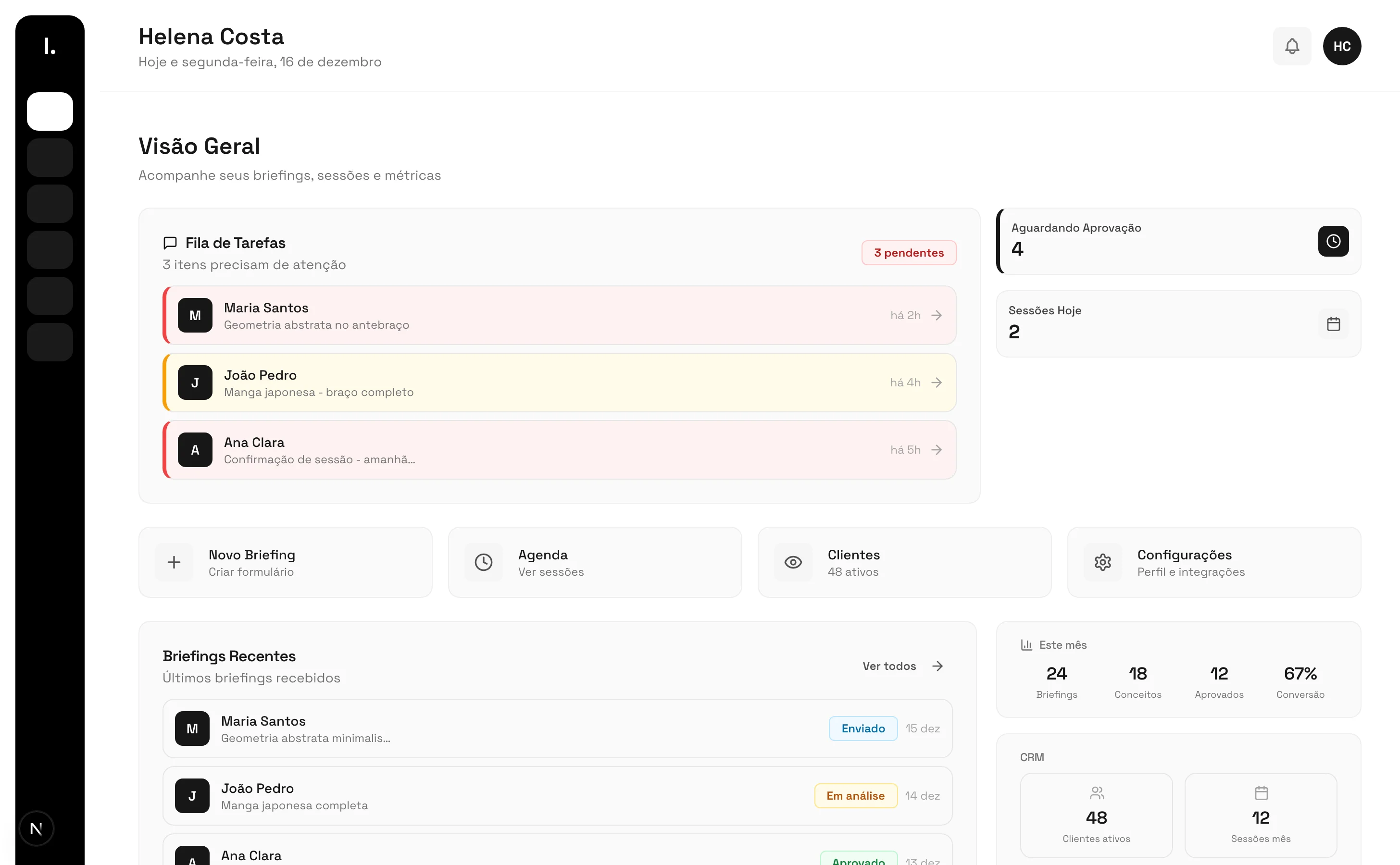Viewport: 1400px width, 865px height.
Task: Click the app logo at top of sidebar
Action: (49, 46)
